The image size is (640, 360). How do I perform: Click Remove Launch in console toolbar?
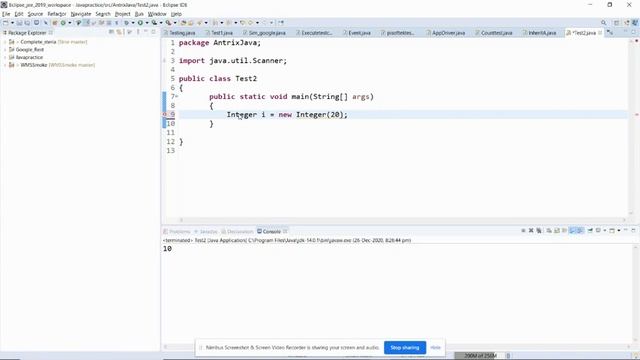(x=531, y=231)
